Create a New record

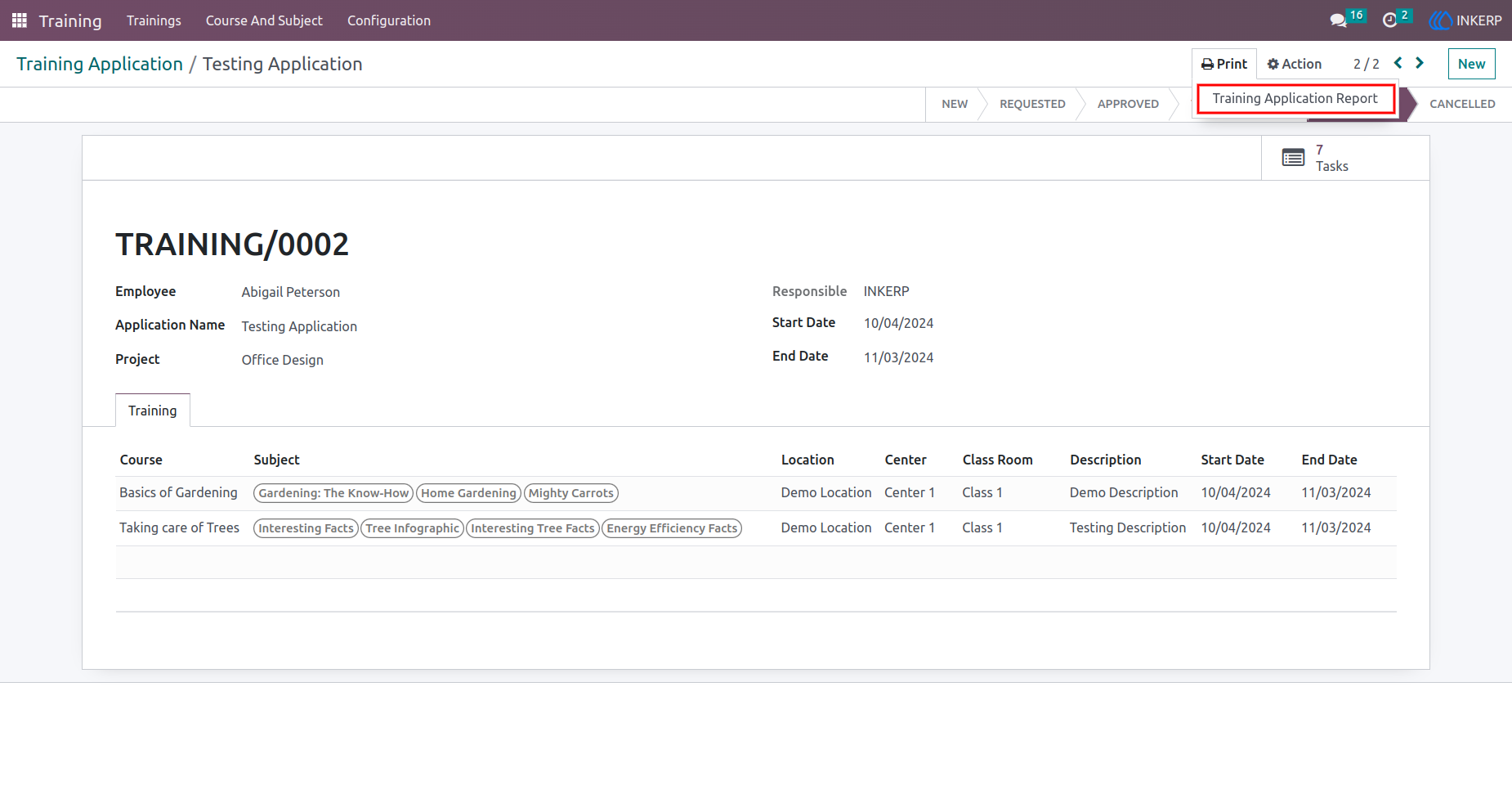(1471, 64)
